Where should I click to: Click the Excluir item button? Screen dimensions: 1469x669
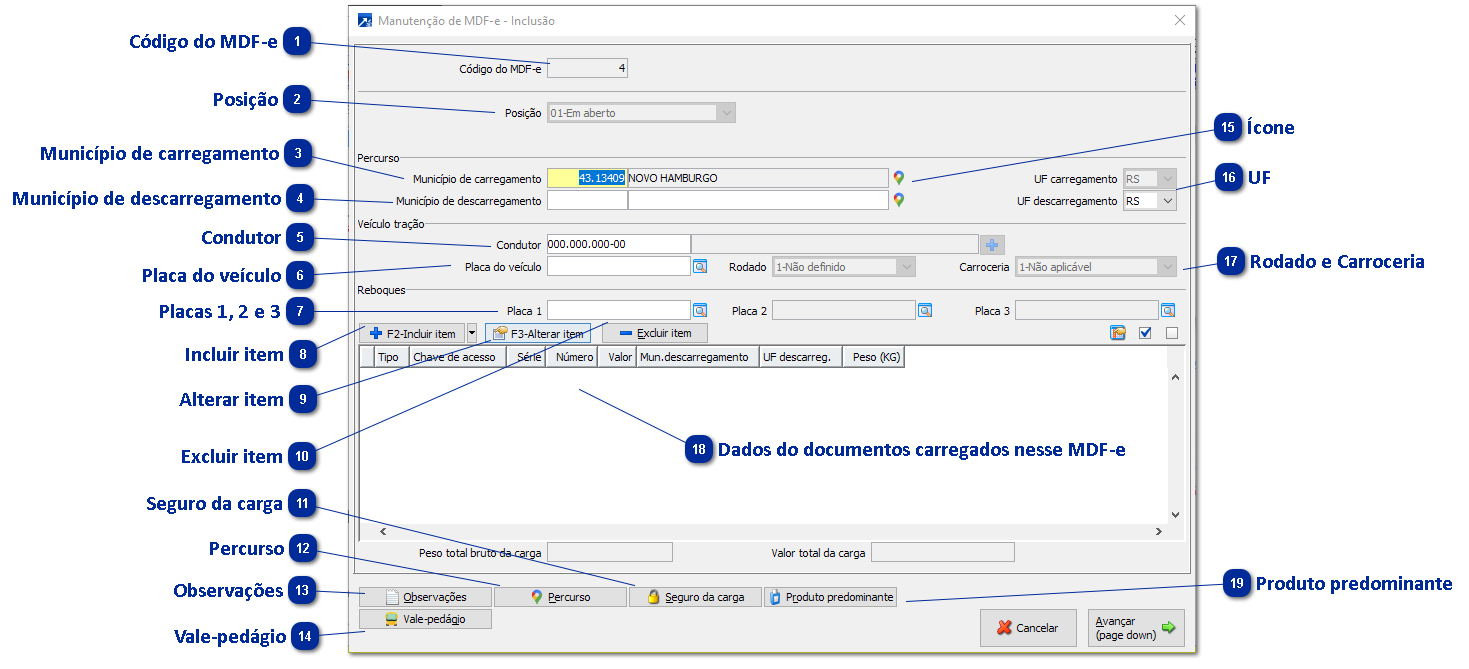pyautogui.click(x=654, y=333)
